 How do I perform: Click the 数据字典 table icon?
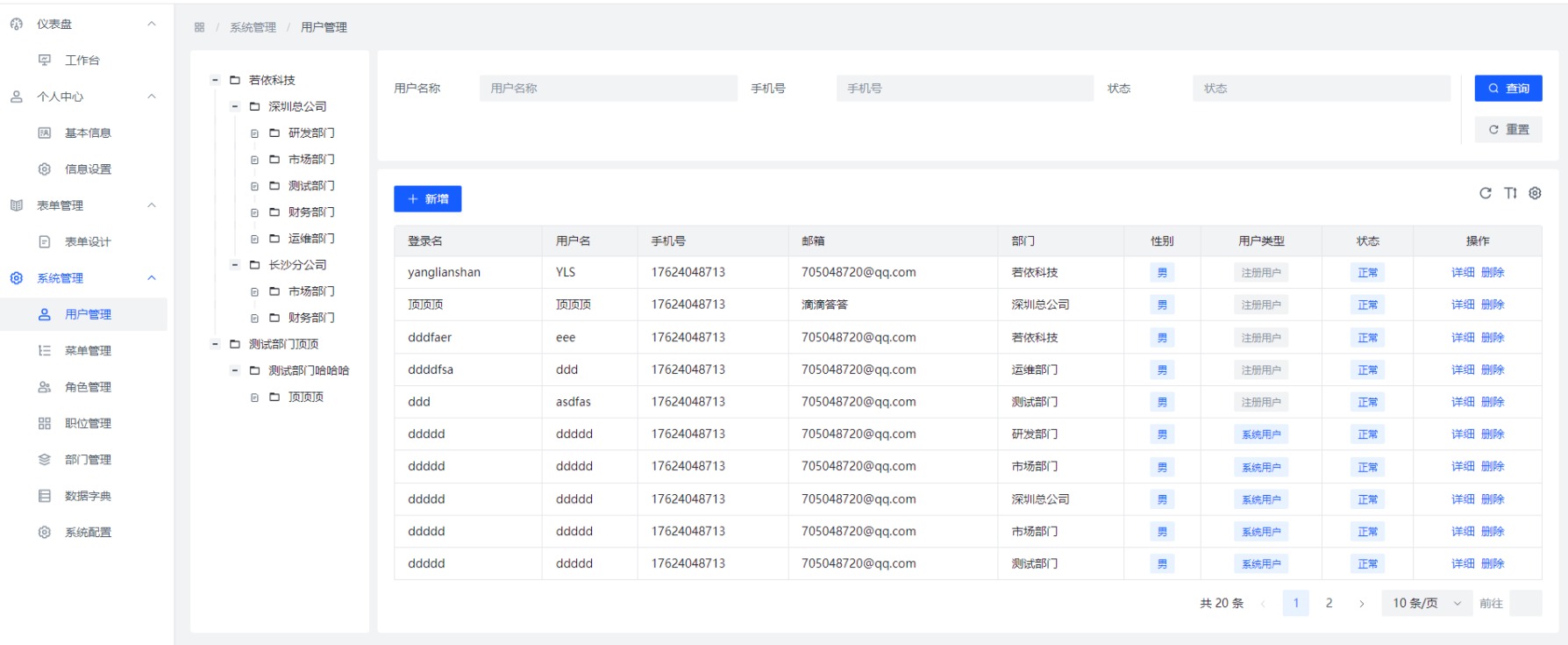(45, 496)
